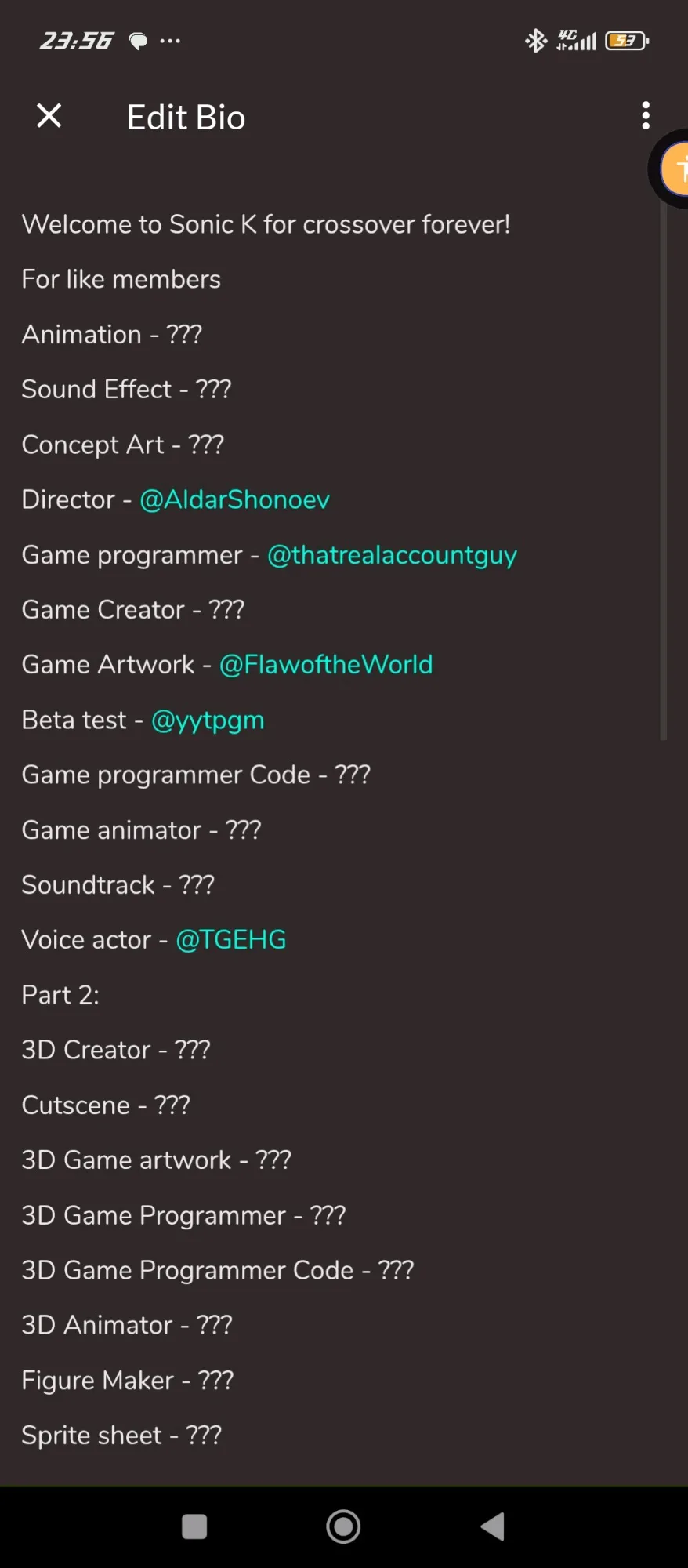Place cursor on the Soundtrack - ??? line
Screen dimensions: 688x1568
pos(118,885)
